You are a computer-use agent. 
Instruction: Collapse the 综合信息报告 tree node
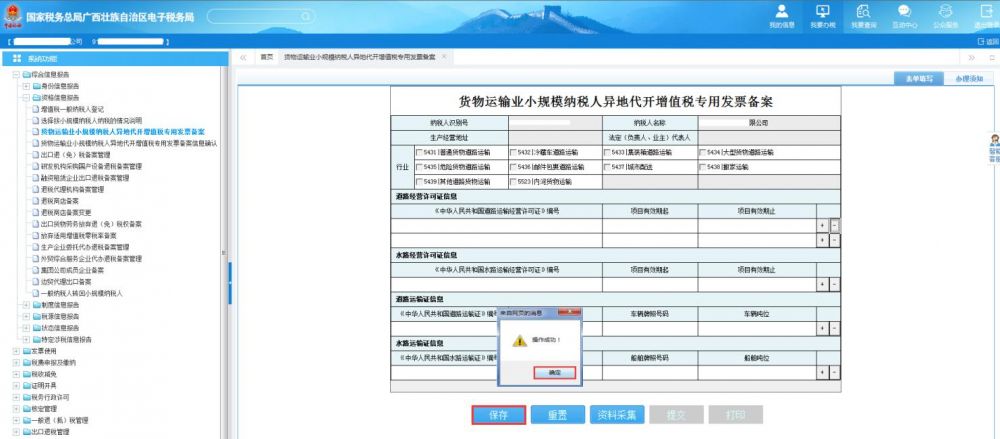(x=15, y=75)
